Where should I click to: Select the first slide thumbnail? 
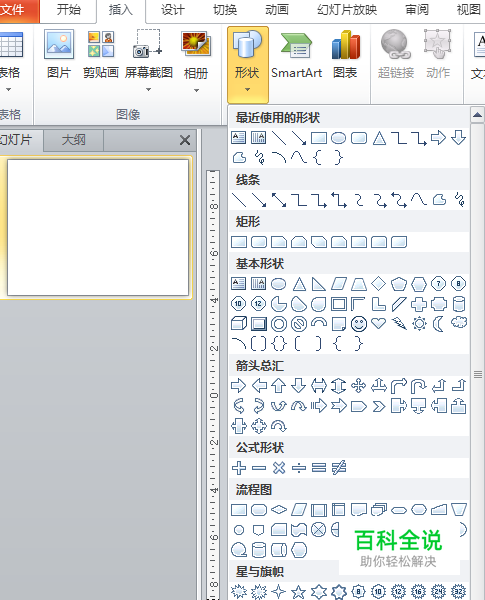98,227
